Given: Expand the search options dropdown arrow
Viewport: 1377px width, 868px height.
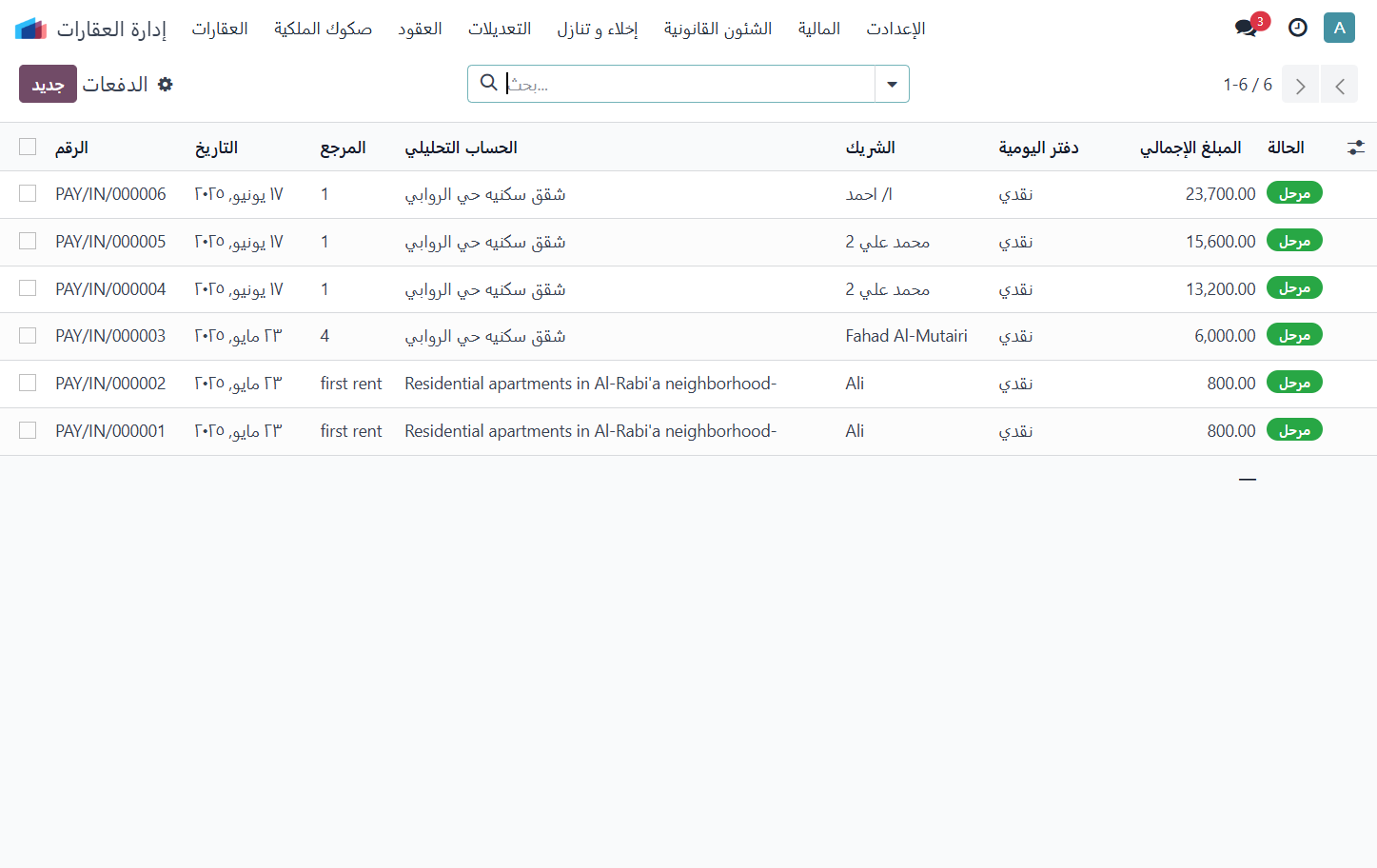Looking at the screenshot, I should (892, 84).
